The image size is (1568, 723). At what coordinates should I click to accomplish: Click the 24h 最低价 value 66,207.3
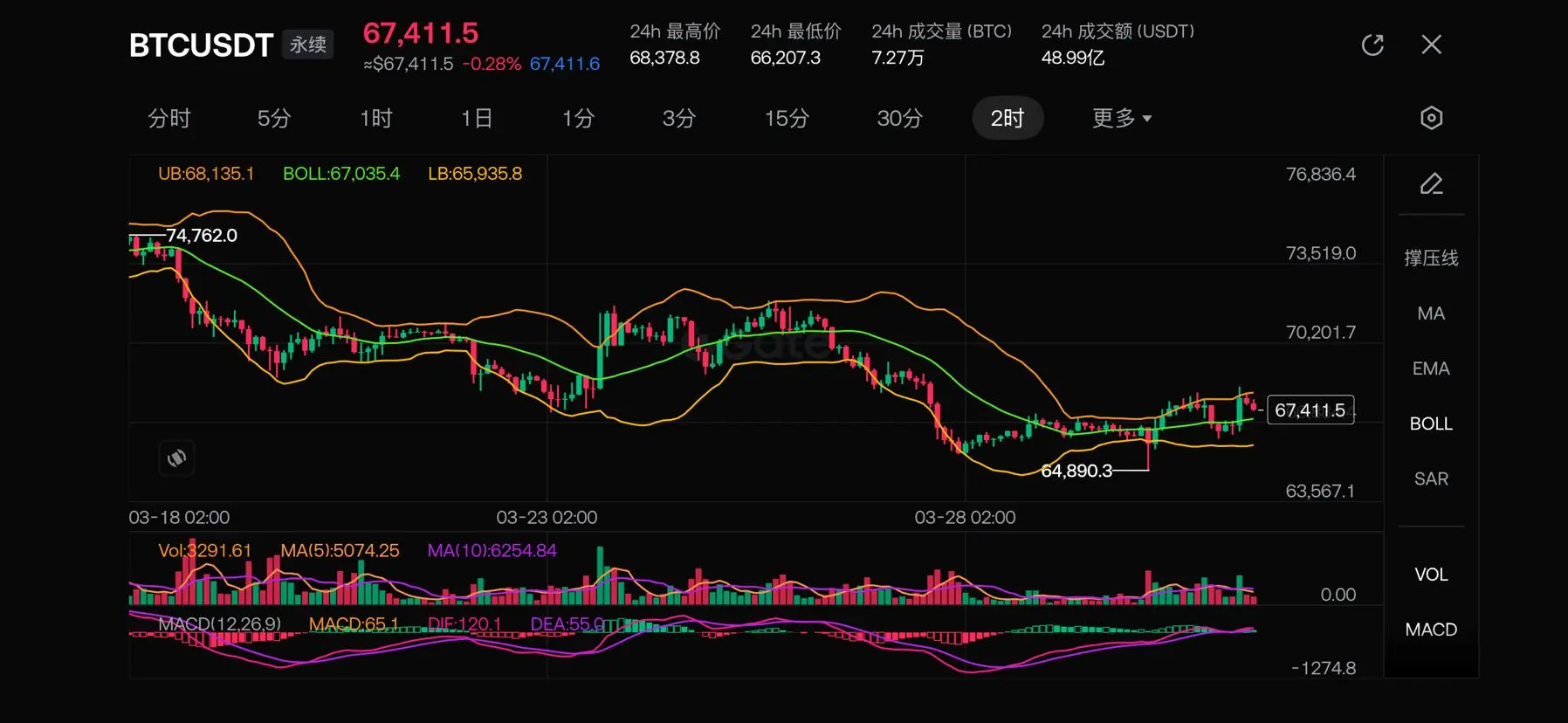786,58
